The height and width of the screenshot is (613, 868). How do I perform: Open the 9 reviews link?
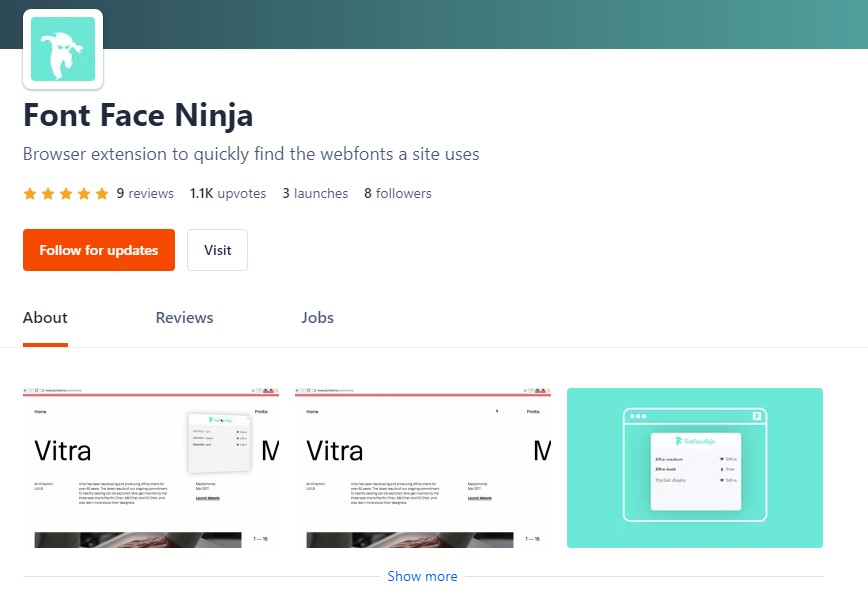[x=145, y=193]
